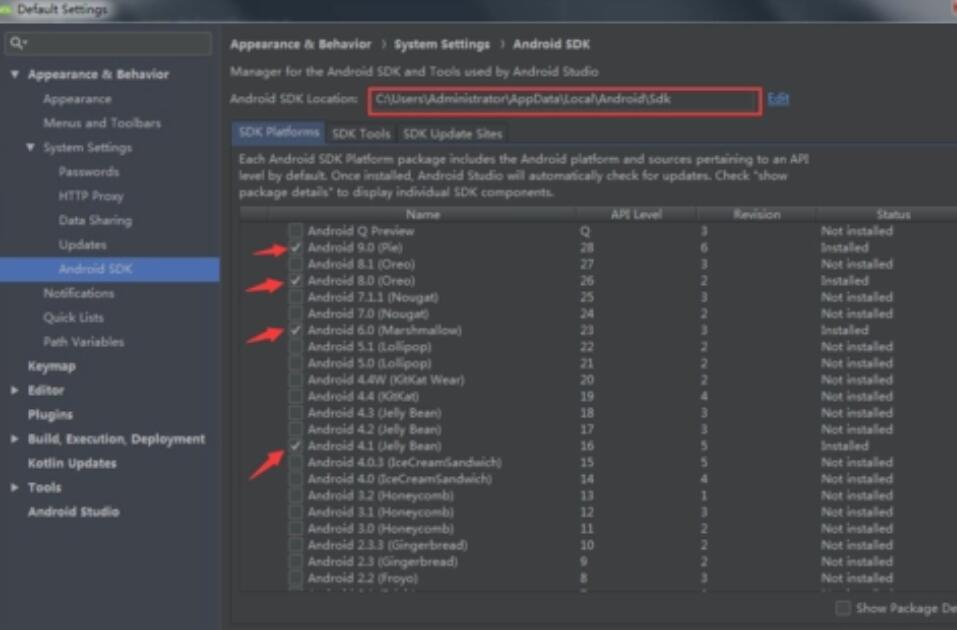957x630 pixels.
Task: Click the Android SDK Location path field
Action: tap(565, 100)
